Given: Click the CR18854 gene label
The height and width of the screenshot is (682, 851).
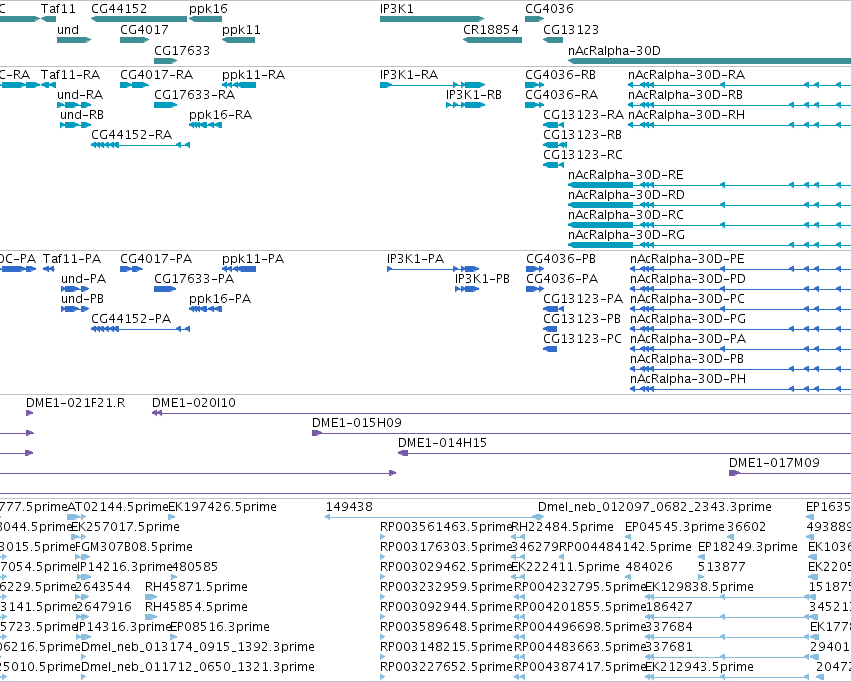Looking at the screenshot, I should coord(491,30).
